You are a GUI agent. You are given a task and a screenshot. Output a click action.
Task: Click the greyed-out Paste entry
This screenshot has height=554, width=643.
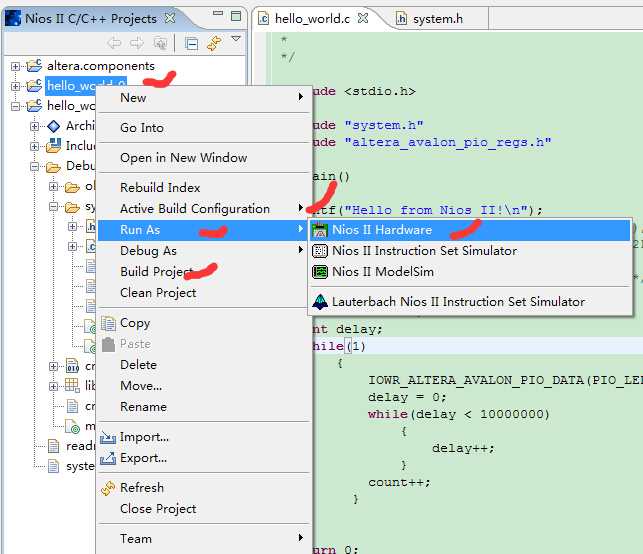(203, 344)
